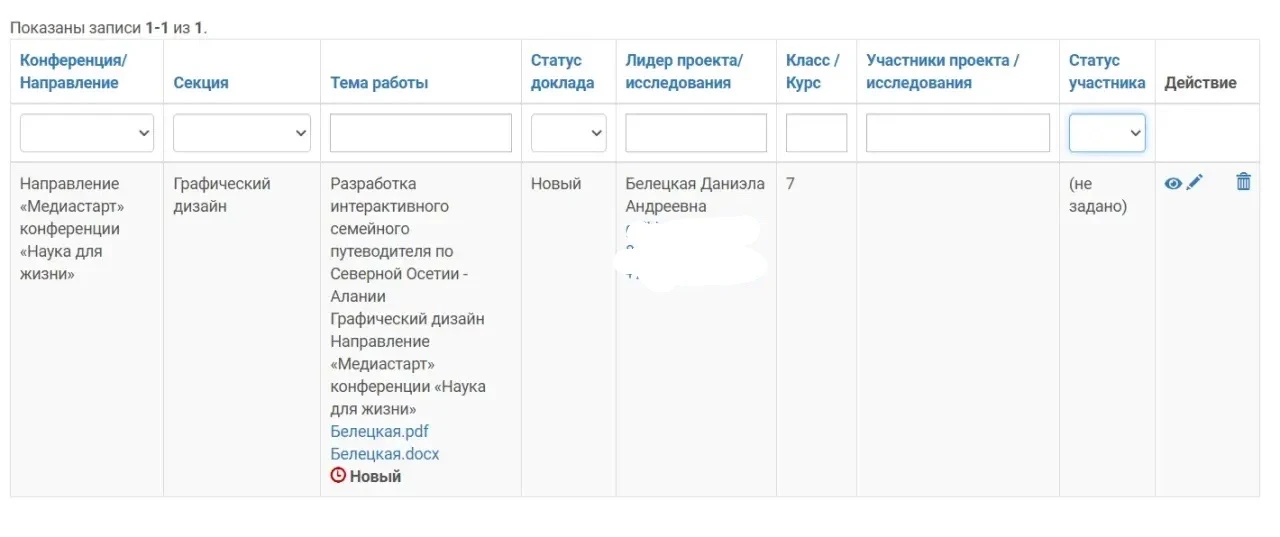Download the Белецкая.docx file link
Image resolution: width=1280 pixels, height=537 pixels.
point(385,454)
